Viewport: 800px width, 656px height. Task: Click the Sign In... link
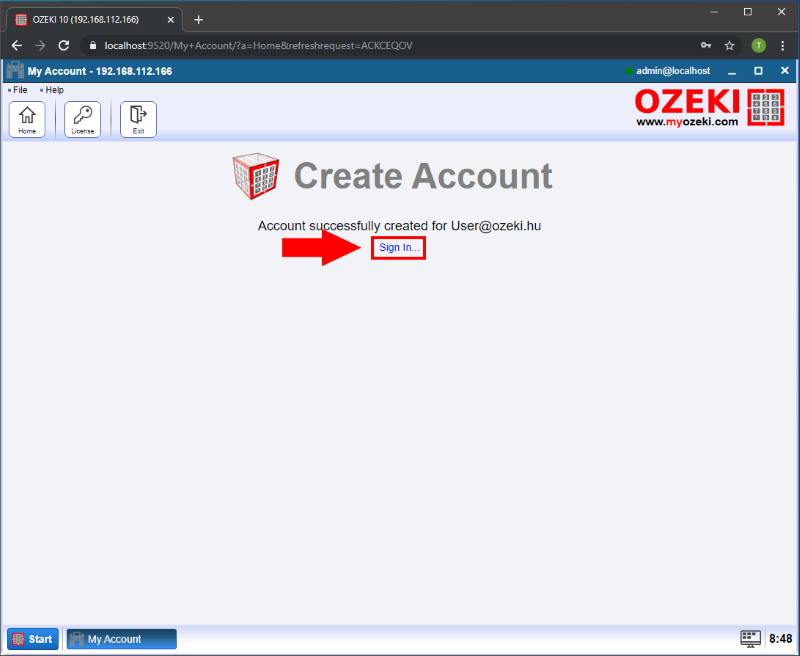[x=399, y=248]
